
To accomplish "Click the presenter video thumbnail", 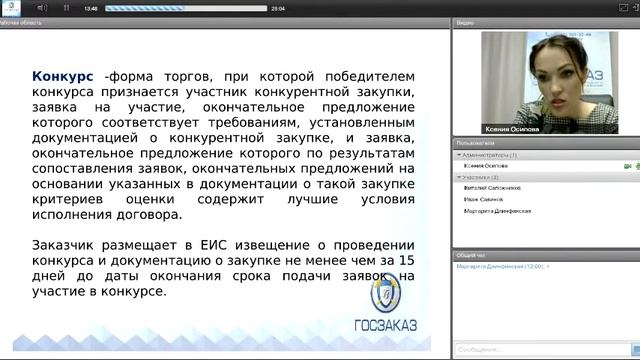I will [x=550, y=82].
